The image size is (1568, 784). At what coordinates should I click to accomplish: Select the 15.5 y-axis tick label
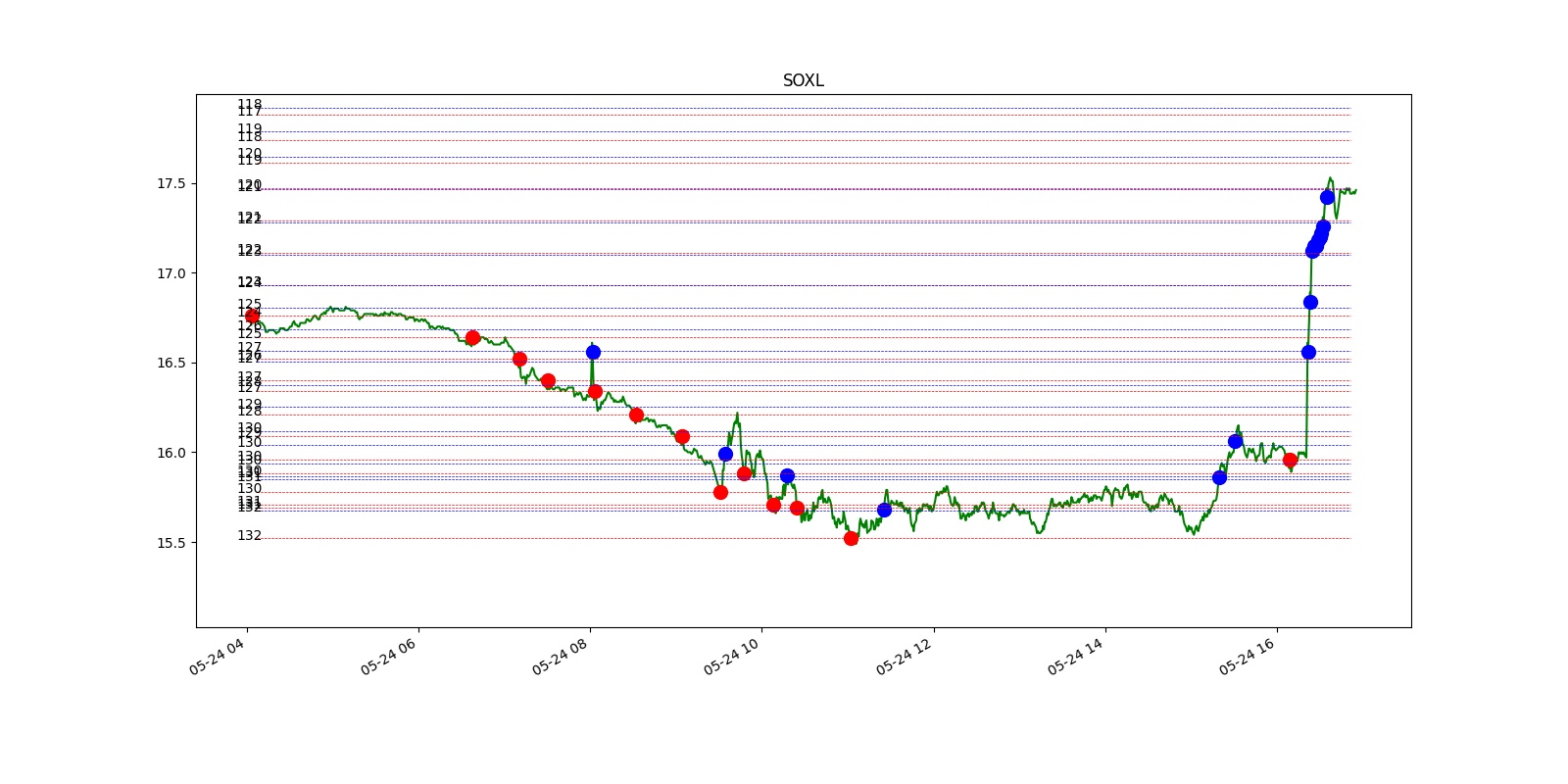coord(171,543)
